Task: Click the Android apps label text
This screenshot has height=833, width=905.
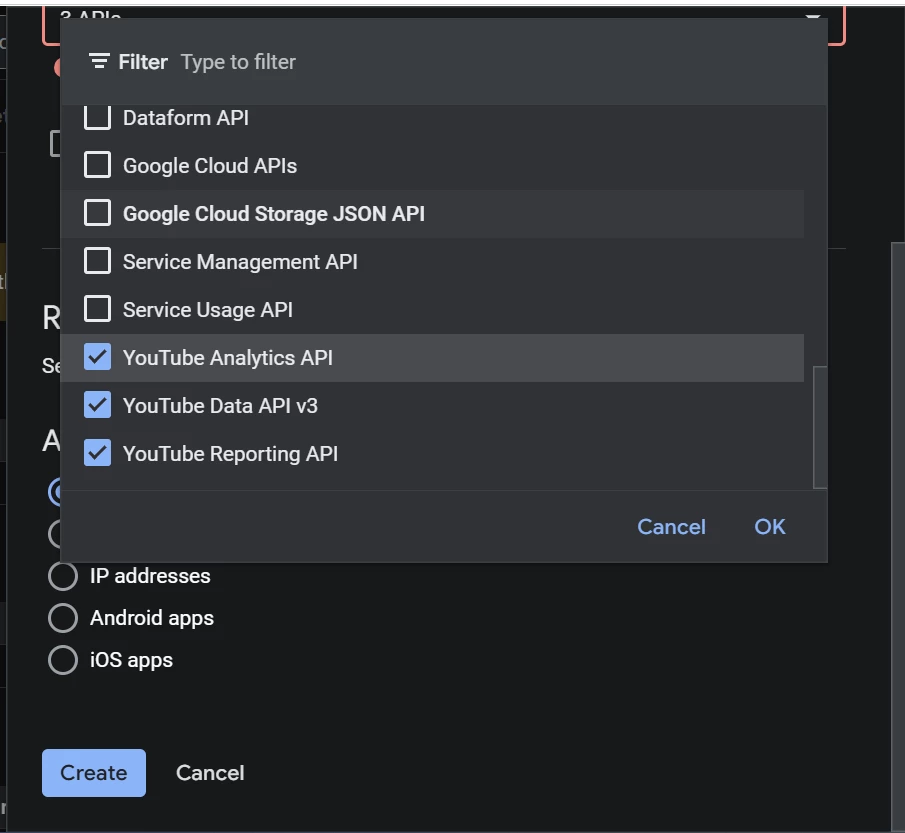Action: pyautogui.click(x=152, y=618)
